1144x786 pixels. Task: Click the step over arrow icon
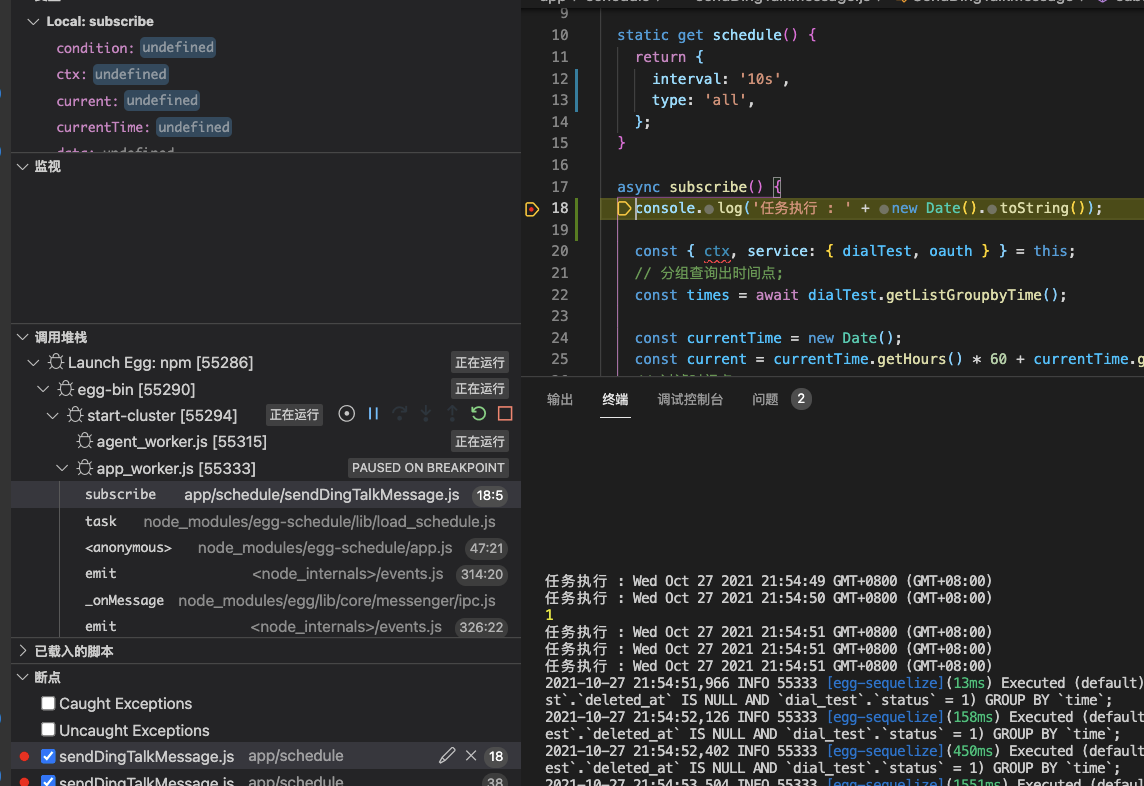tap(400, 414)
